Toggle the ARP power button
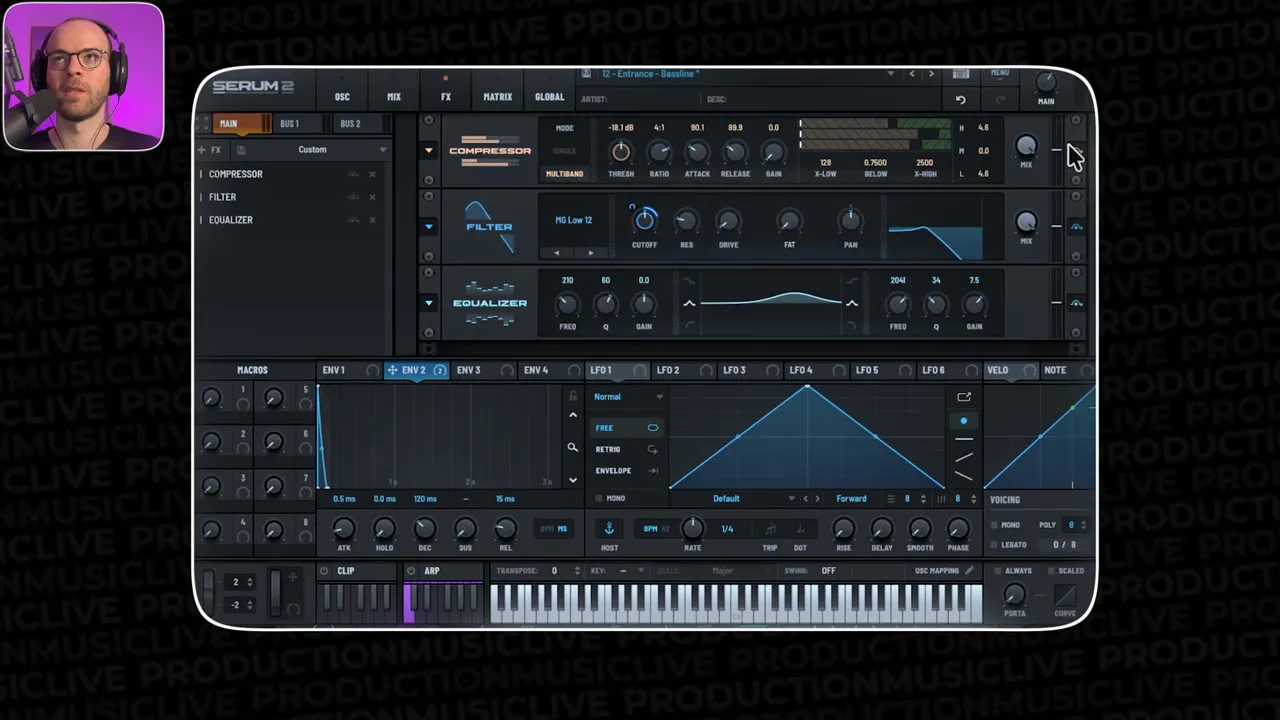The height and width of the screenshot is (720, 1280). tap(411, 571)
